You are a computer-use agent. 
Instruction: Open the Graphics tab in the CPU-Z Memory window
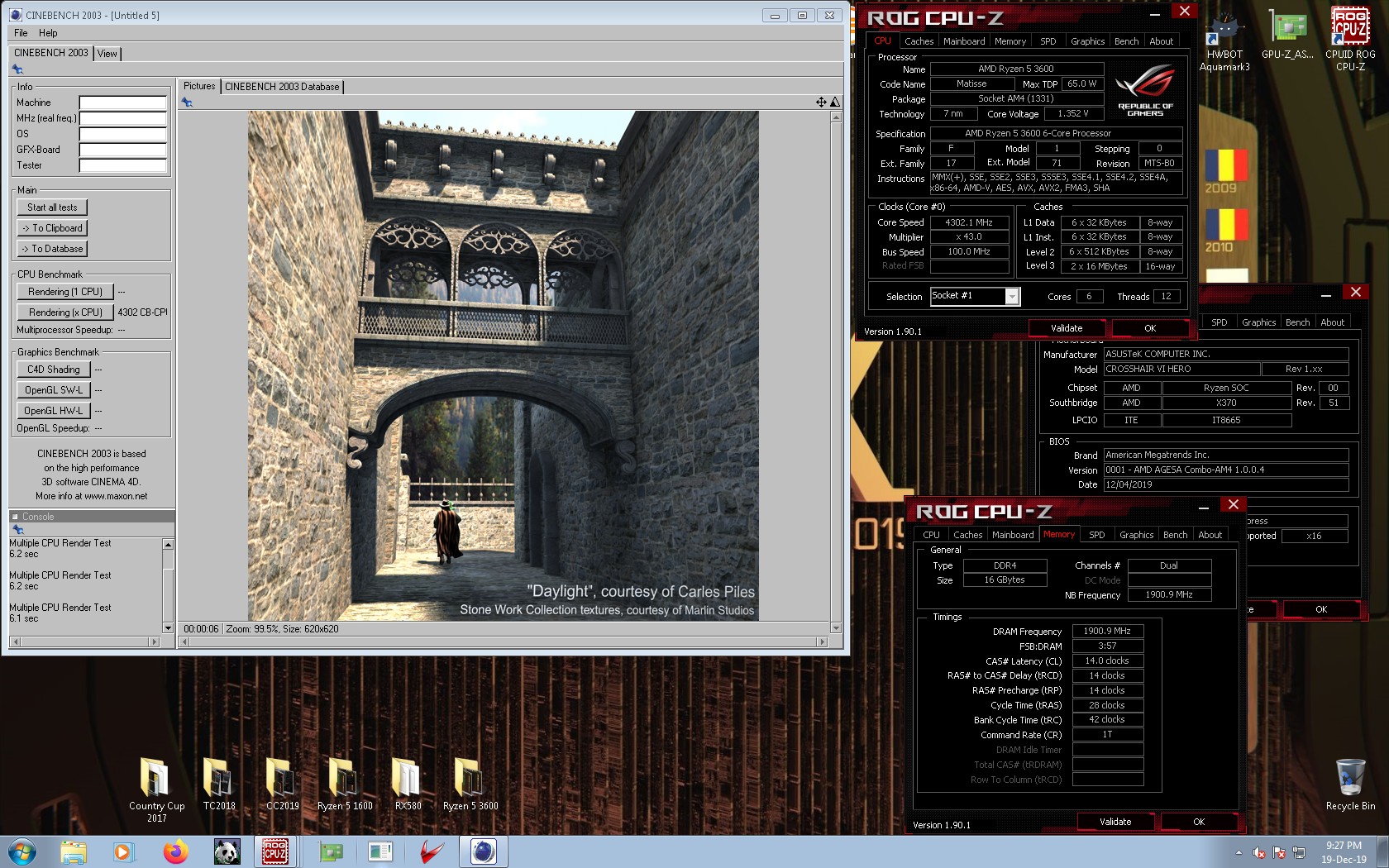point(1137,535)
